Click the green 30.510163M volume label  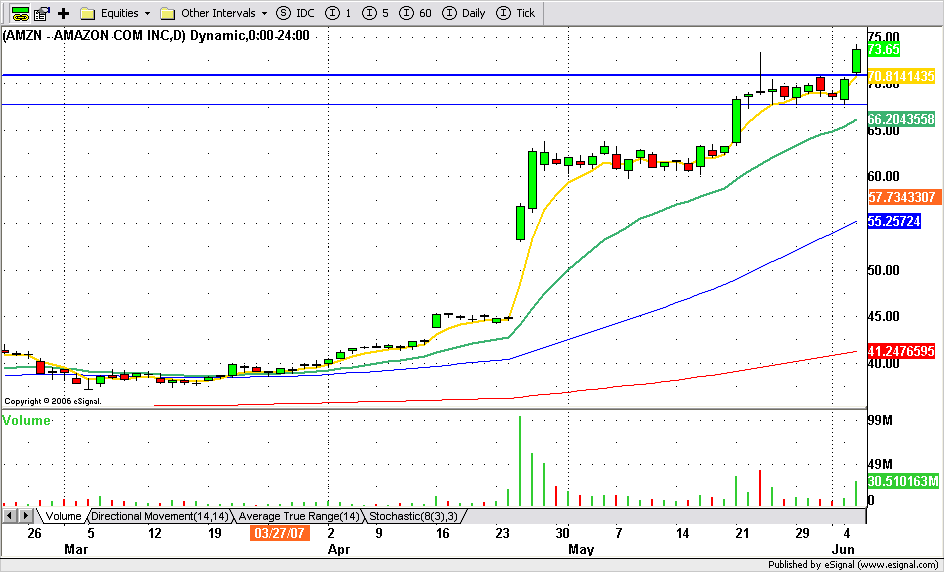pyautogui.click(x=903, y=481)
